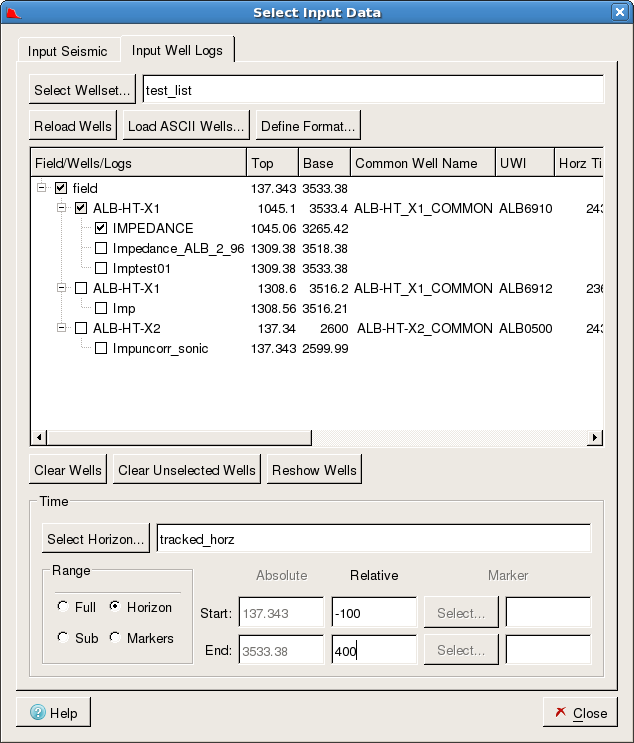Switch to the Input Seismic tab
The height and width of the screenshot is (743, 634).
68,51
